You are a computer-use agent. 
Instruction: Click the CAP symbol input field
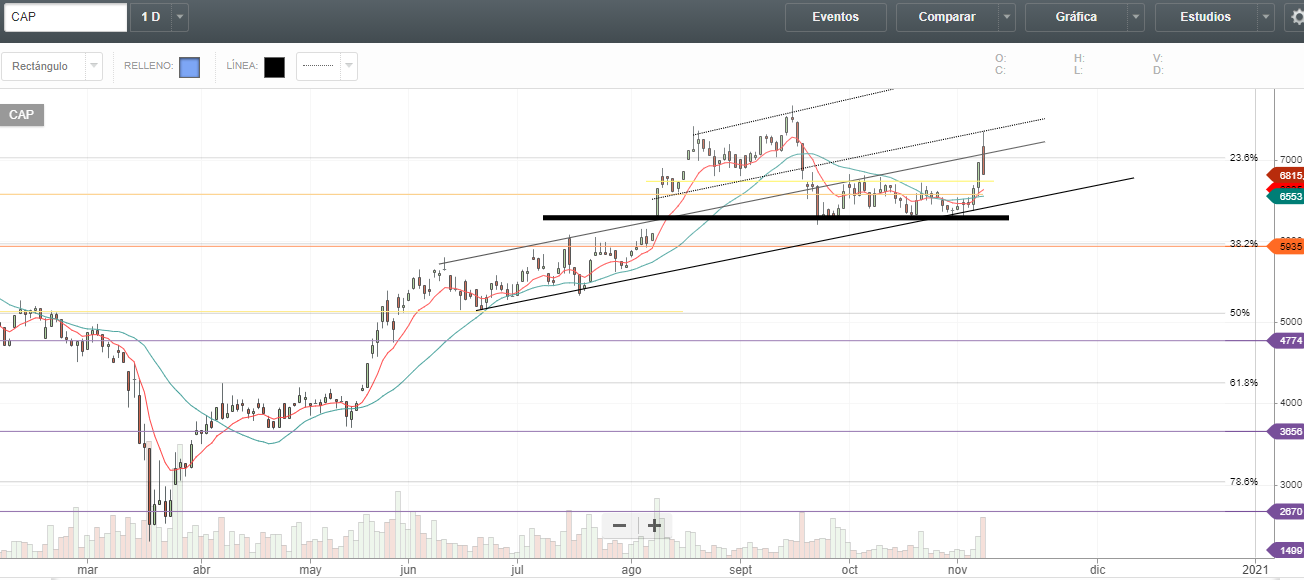coord(65,17)
